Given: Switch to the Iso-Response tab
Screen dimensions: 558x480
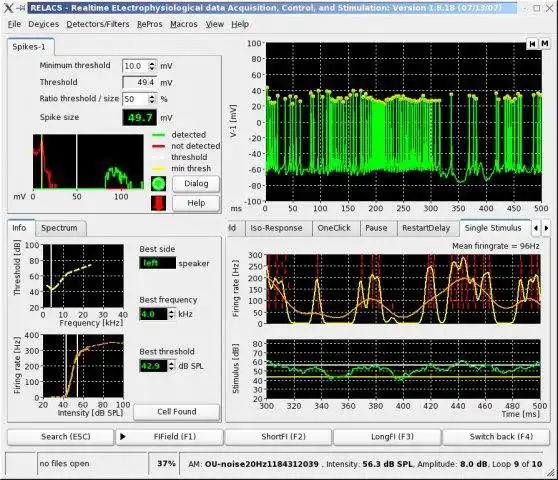Looking at the screenshot, I should (277, 228).
